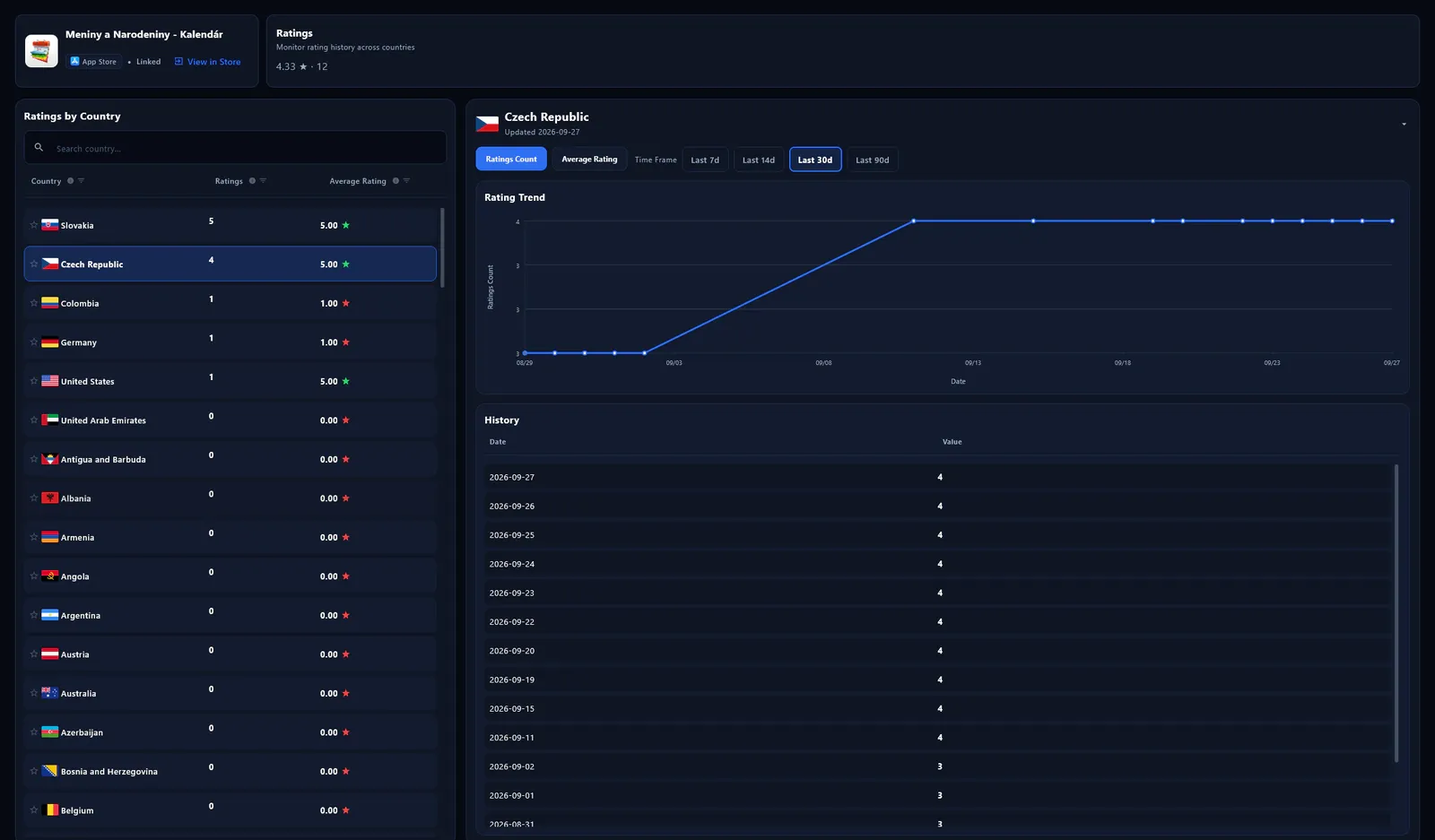This screenshot has height=840, width=1435.
Task: Toggle favorite star for Germany
Action: (34, 342)
